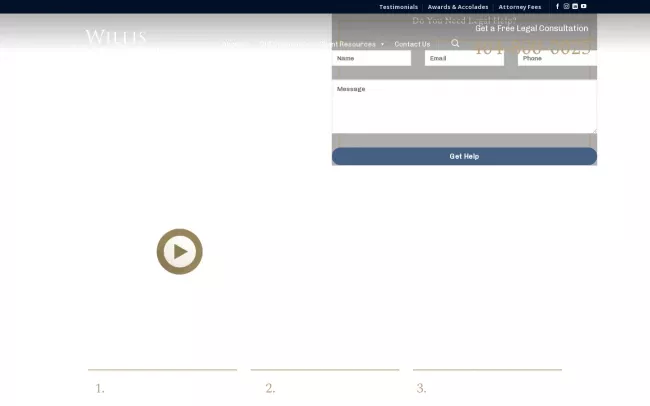Open the Instagram social icon
This screenshot has height=406, width=650.
click(x=566, y=6)
